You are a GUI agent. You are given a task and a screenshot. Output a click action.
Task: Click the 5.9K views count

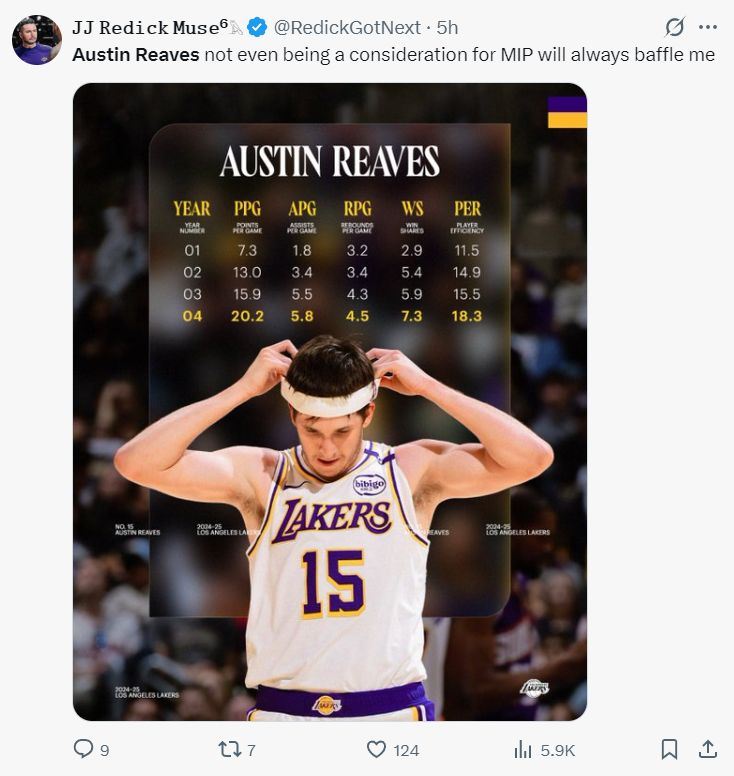(557, 750)
